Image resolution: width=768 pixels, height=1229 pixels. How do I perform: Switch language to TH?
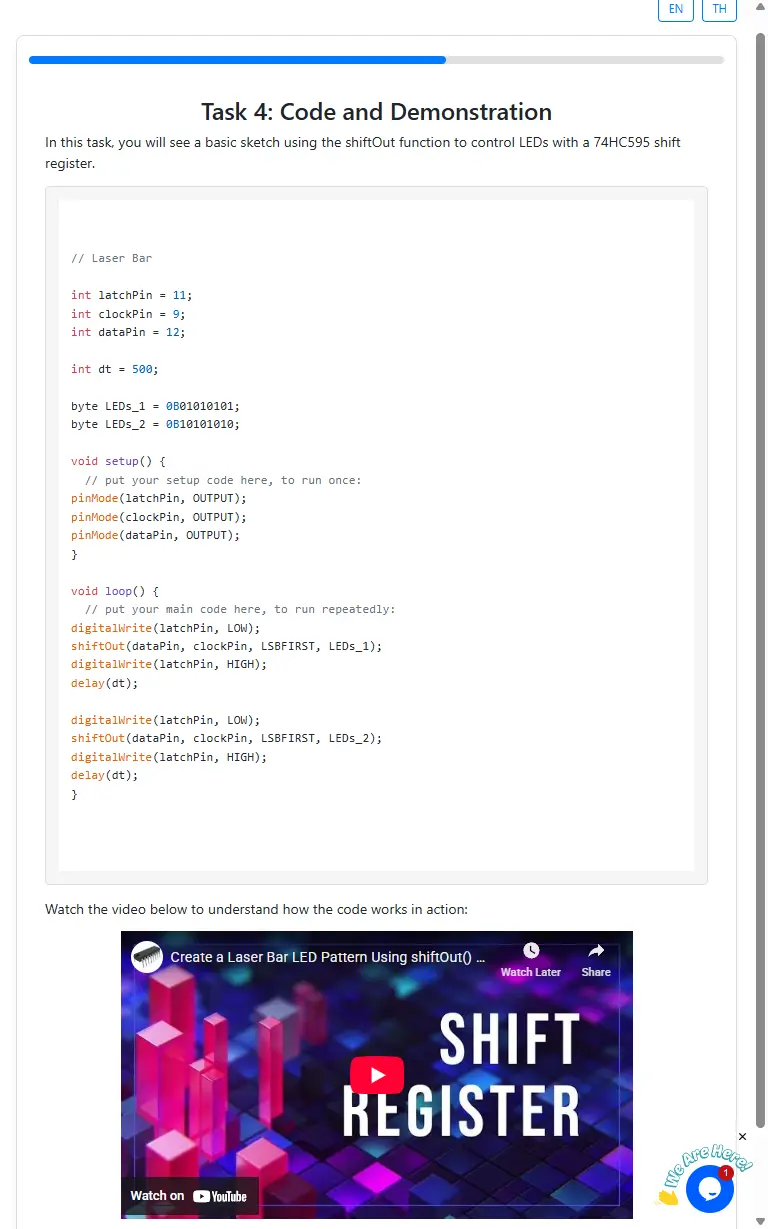[719, 9]
